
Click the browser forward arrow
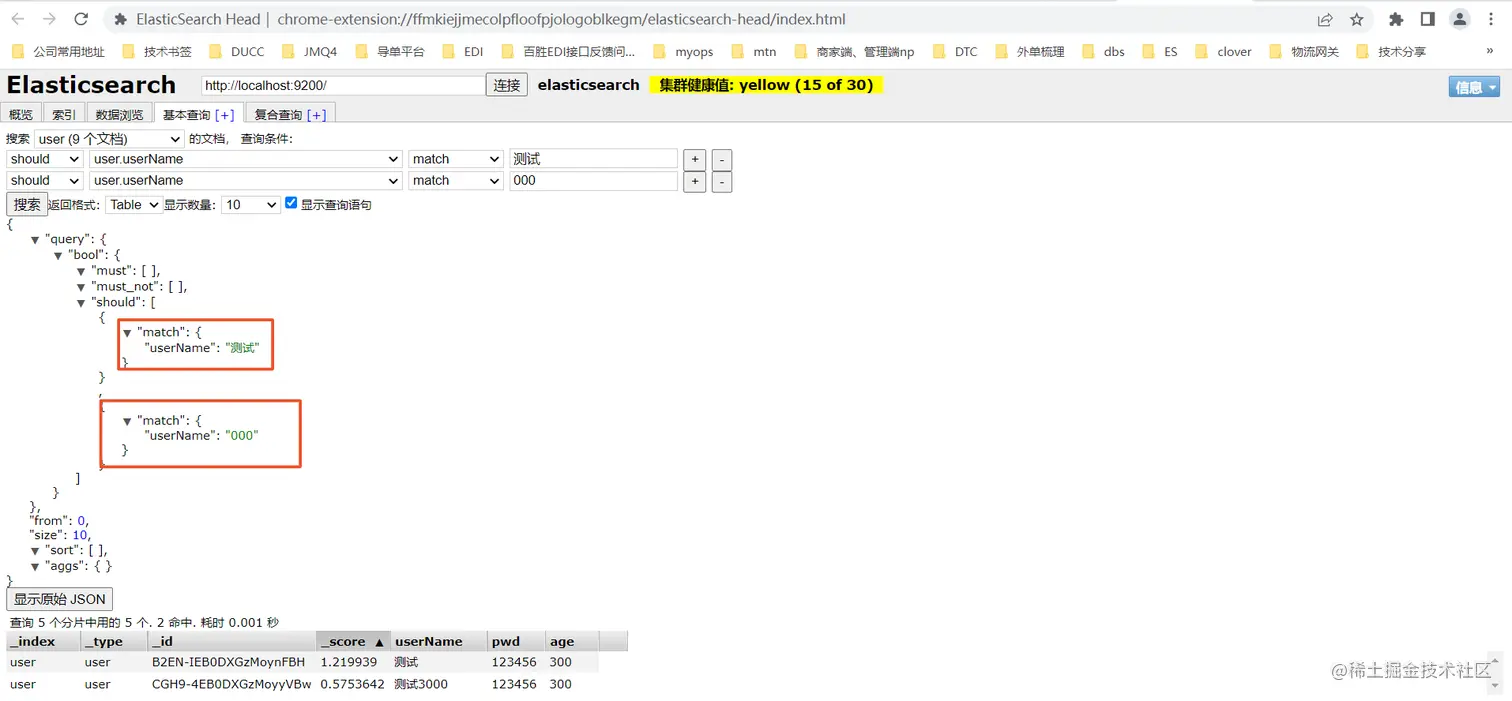point(50,19)
